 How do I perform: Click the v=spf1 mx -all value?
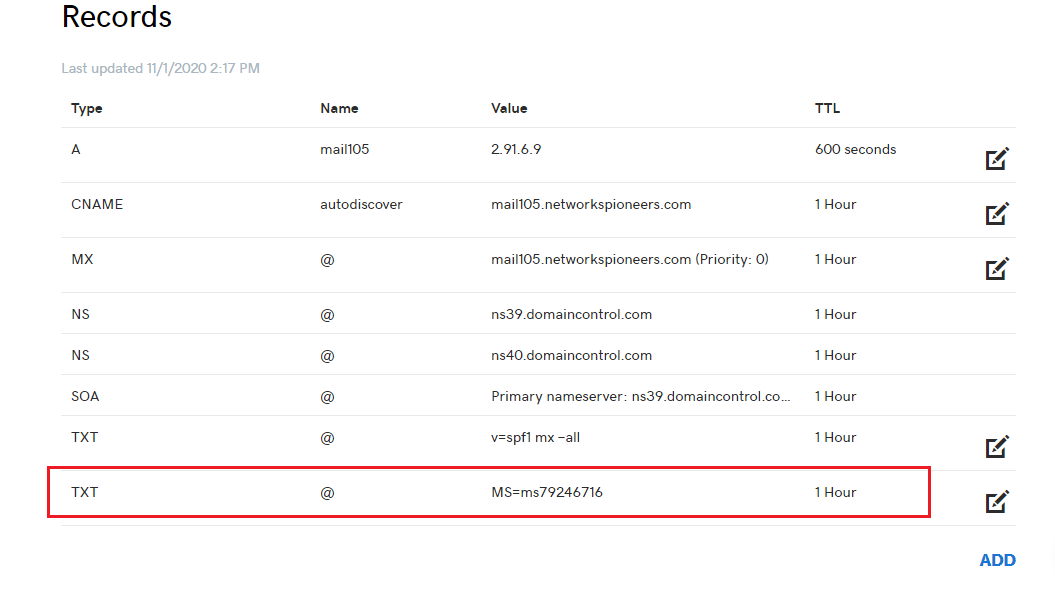536,438
